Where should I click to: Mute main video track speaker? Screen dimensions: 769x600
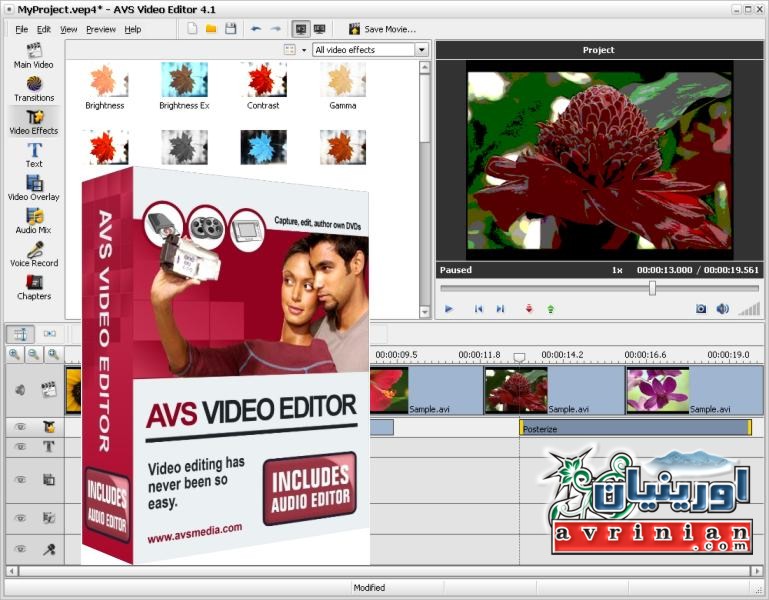coord(20,390)
